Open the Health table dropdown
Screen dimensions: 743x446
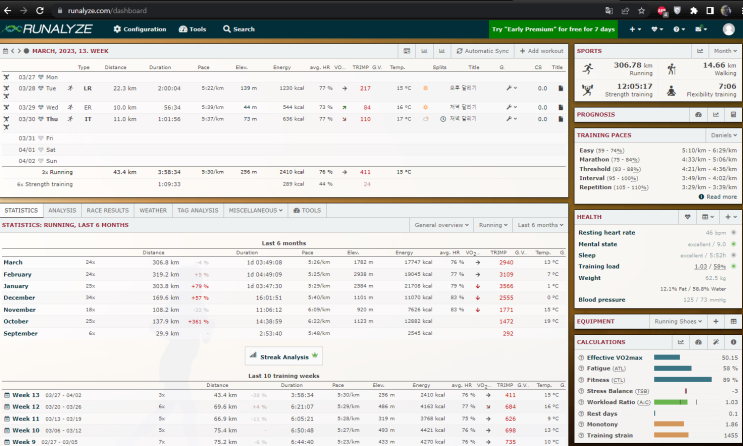(707, 217)
